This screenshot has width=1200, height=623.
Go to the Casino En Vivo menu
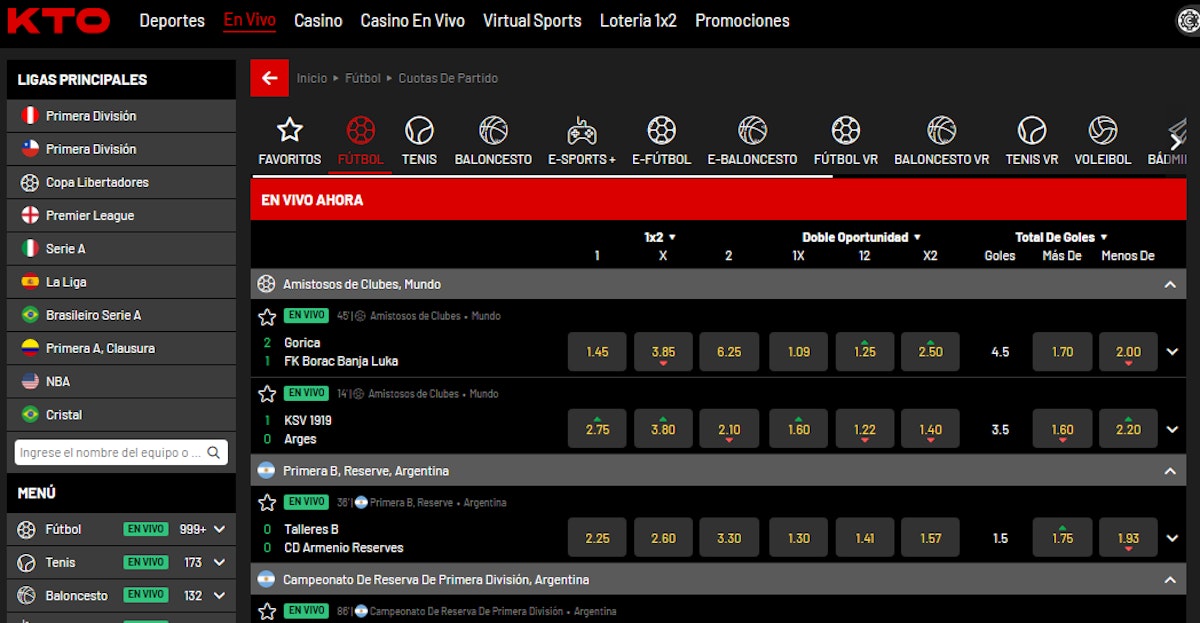pyautogui.click(x=412, y=20)
